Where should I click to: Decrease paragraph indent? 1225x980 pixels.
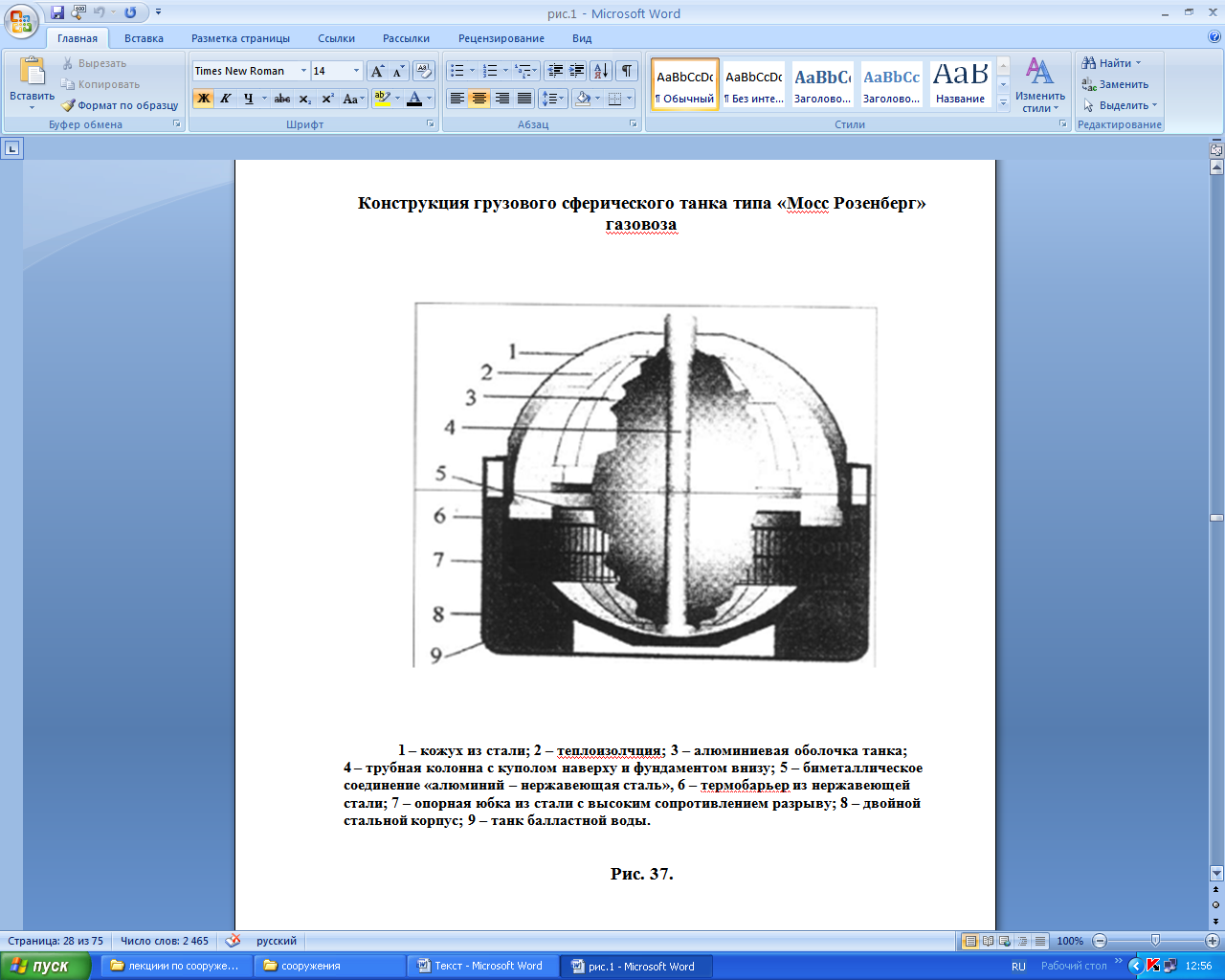(555, 71)
